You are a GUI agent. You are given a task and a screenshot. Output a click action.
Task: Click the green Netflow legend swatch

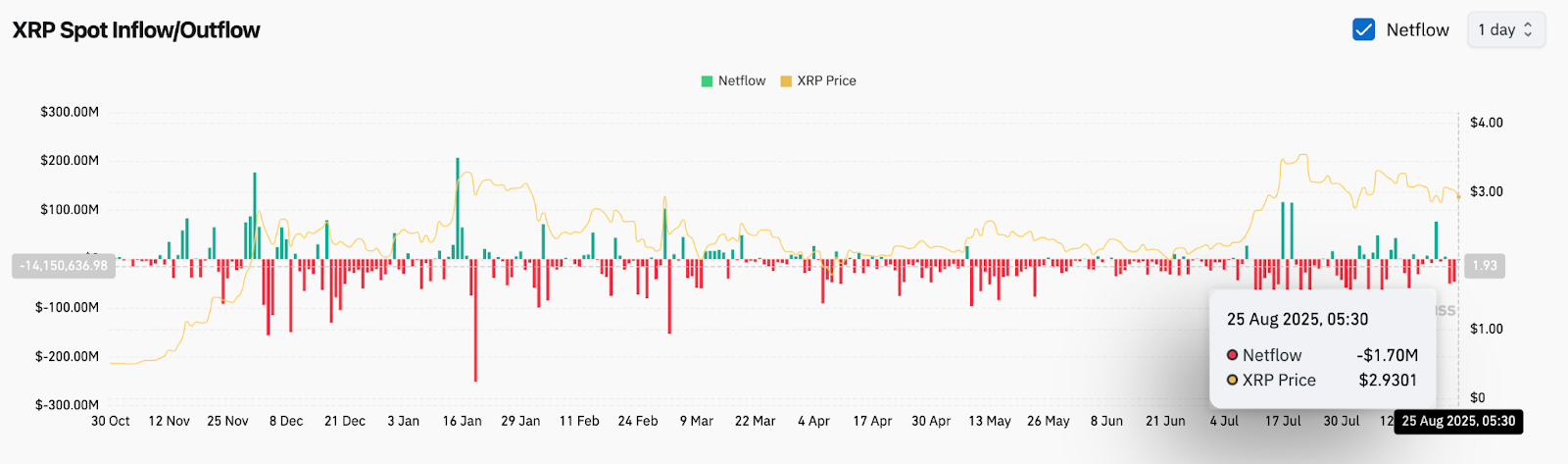707,81
